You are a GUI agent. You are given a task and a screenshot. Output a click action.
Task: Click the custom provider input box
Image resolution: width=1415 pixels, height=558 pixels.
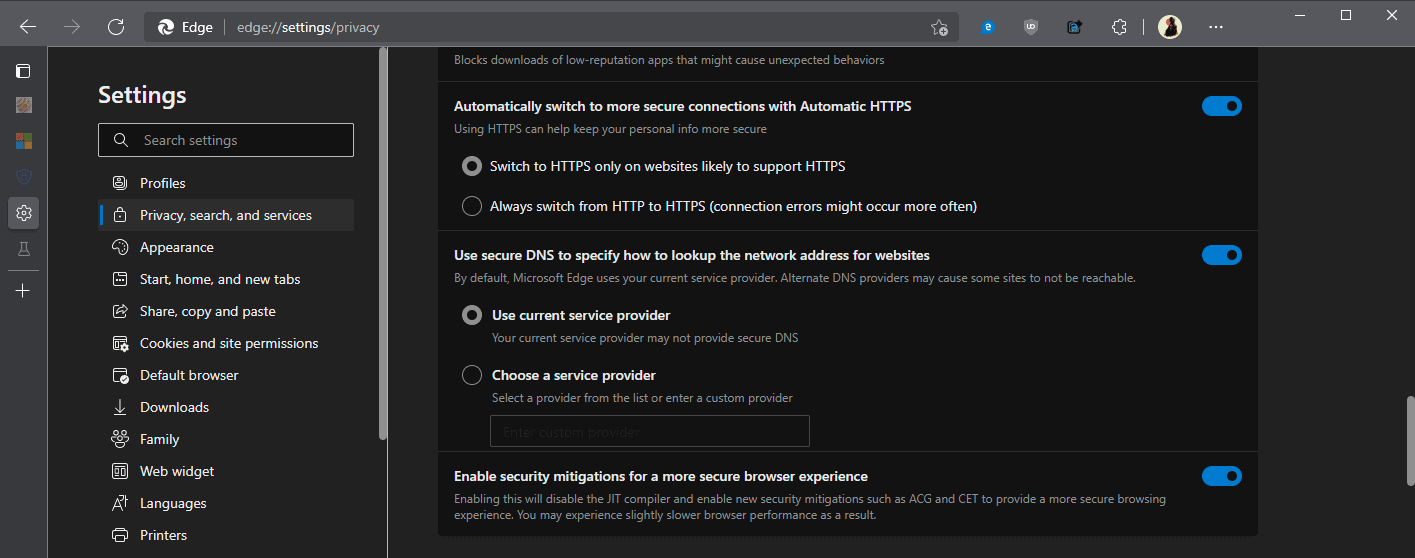click(650, 431)
